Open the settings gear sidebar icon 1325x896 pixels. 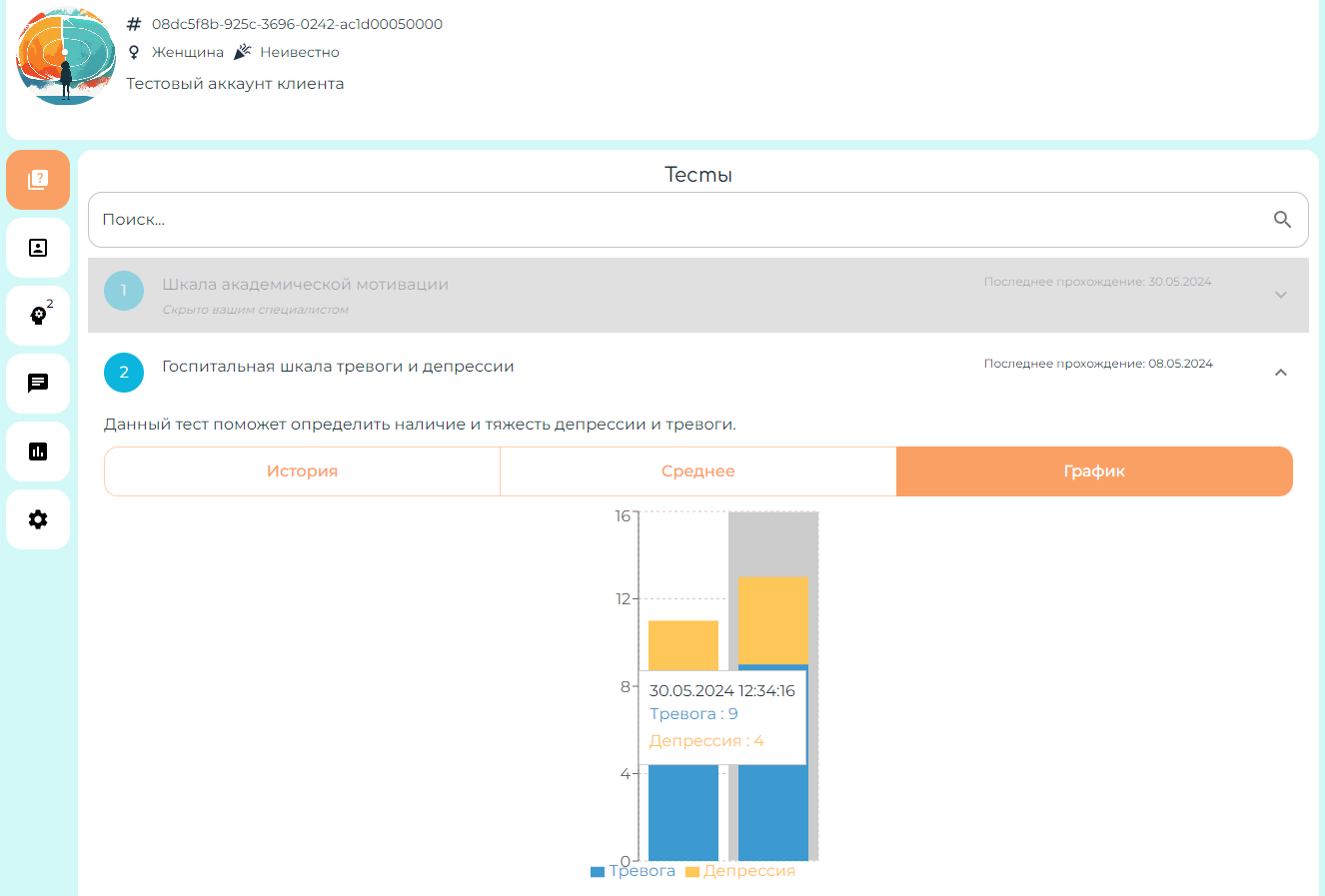38,519
